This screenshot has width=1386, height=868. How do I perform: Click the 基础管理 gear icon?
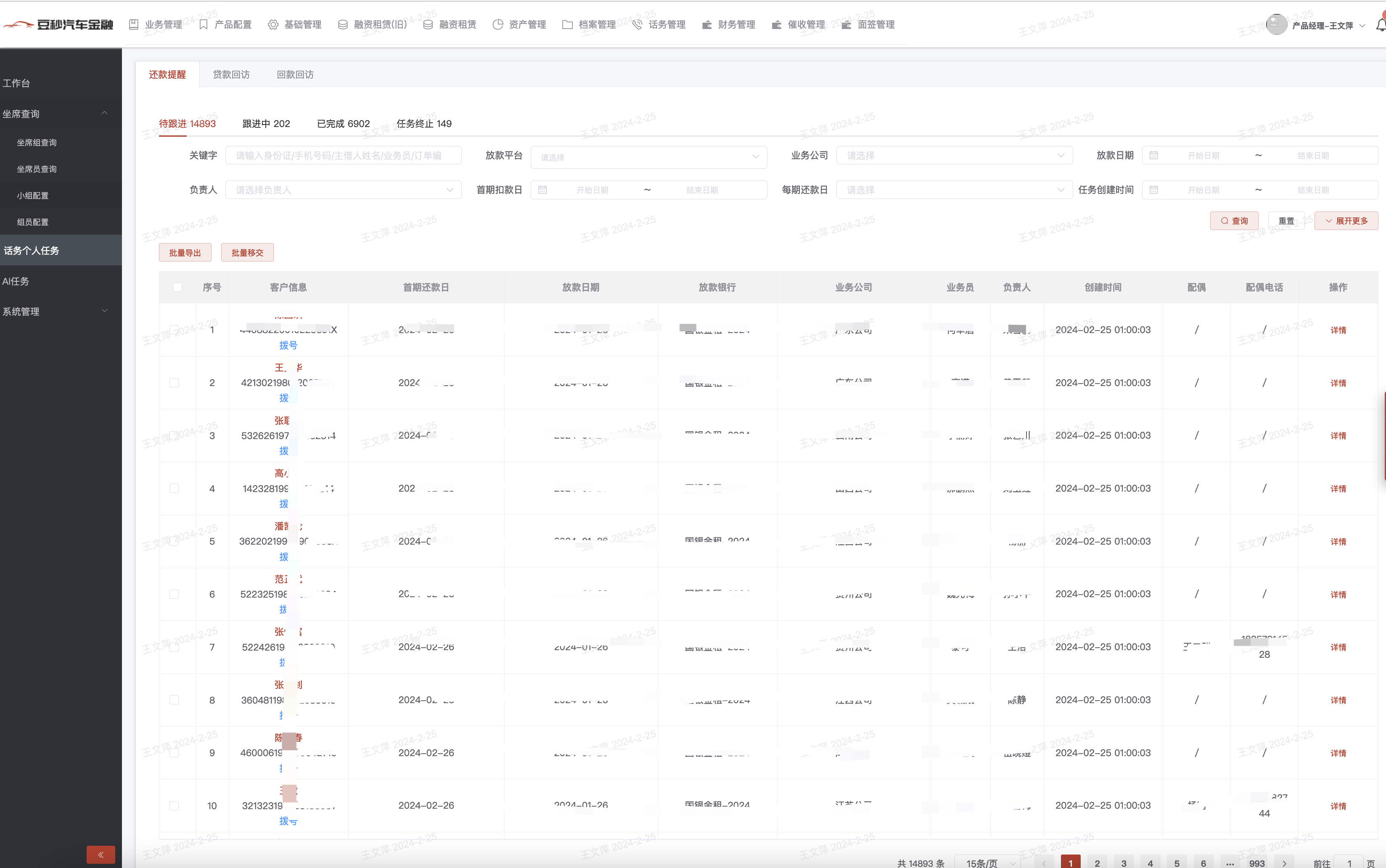273,25
